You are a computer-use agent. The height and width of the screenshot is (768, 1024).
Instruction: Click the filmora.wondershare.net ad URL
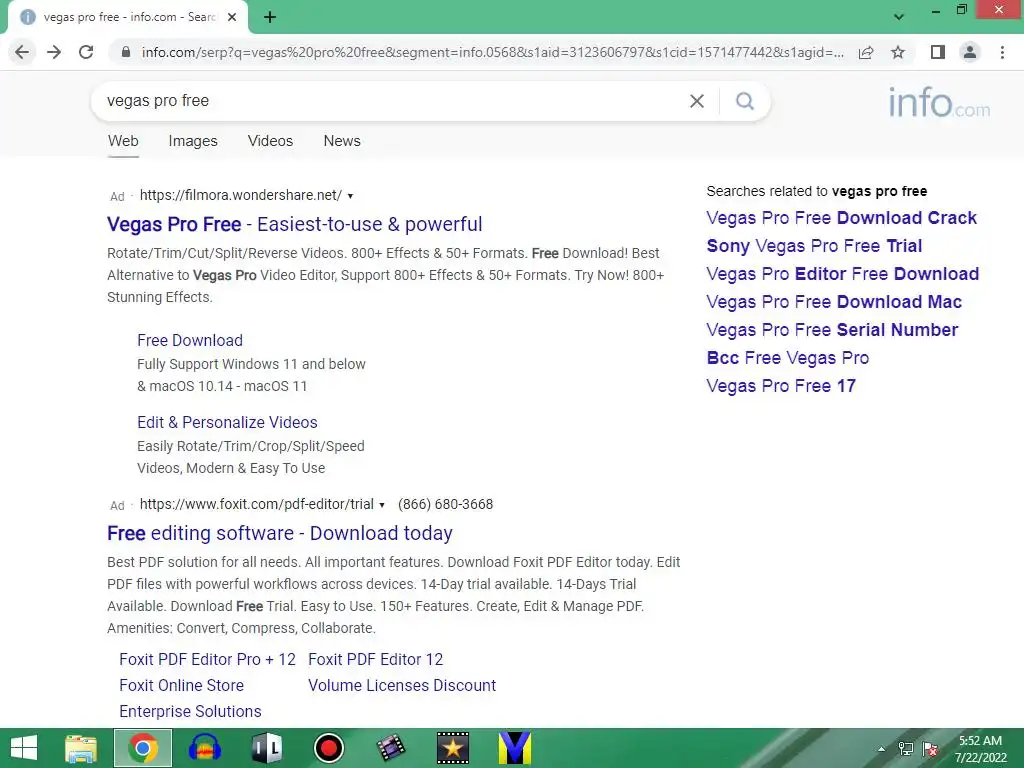[240, 195]
